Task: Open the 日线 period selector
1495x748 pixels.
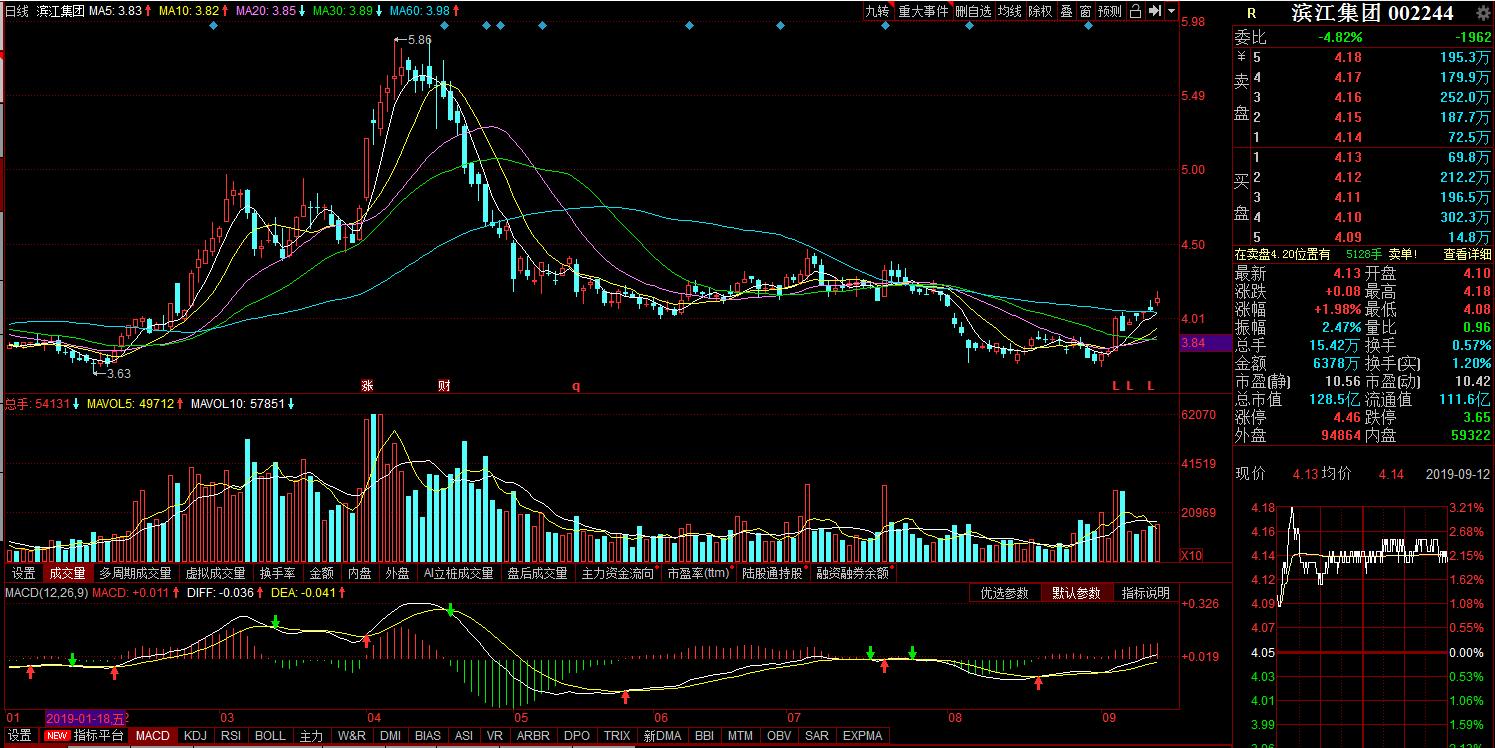Action: [x=16, y=11]
